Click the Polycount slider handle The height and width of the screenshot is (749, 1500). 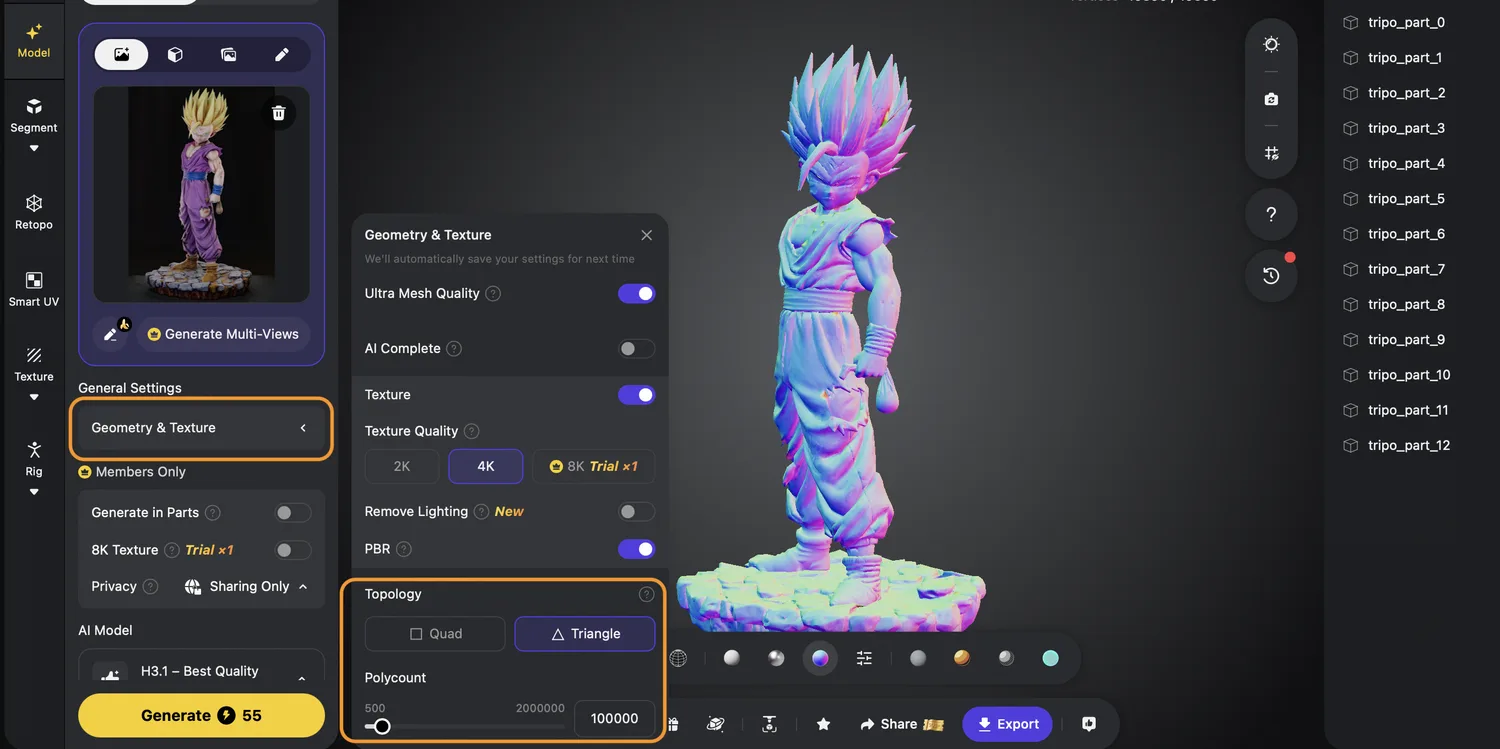coord(382,727)
